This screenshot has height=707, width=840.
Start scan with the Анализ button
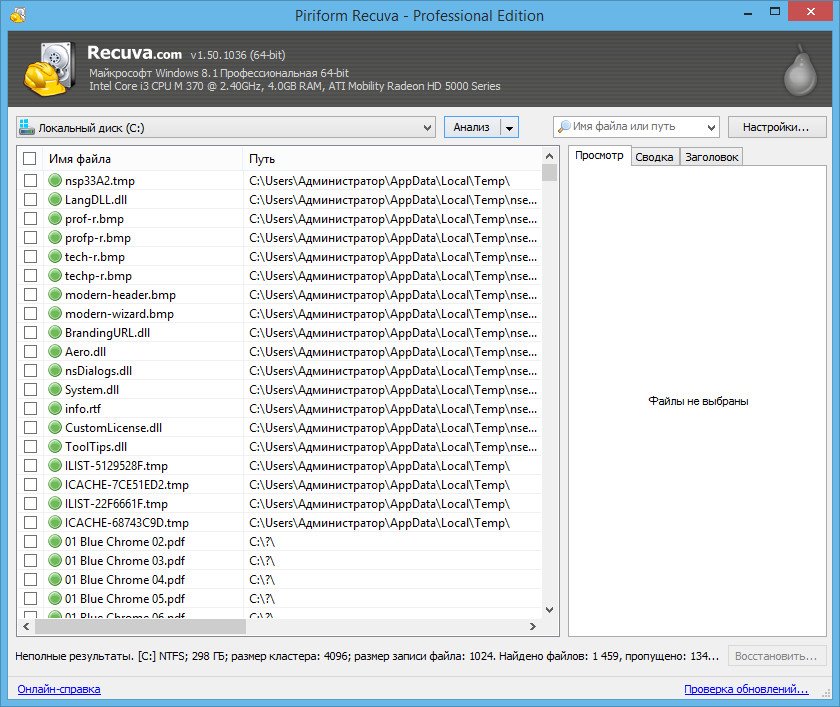[471, 127]
